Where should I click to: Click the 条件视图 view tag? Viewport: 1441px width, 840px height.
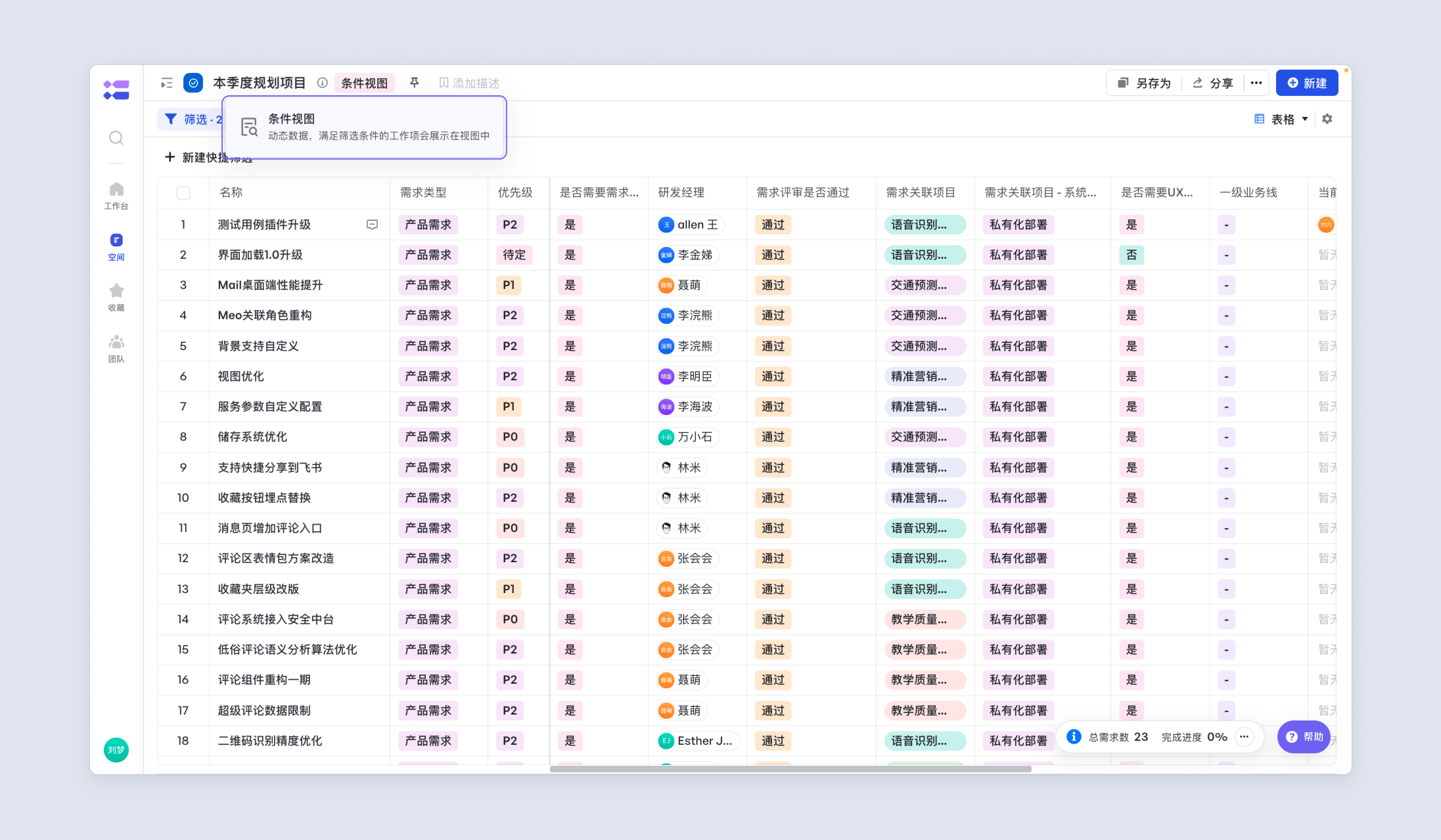(x=364, y=83)
